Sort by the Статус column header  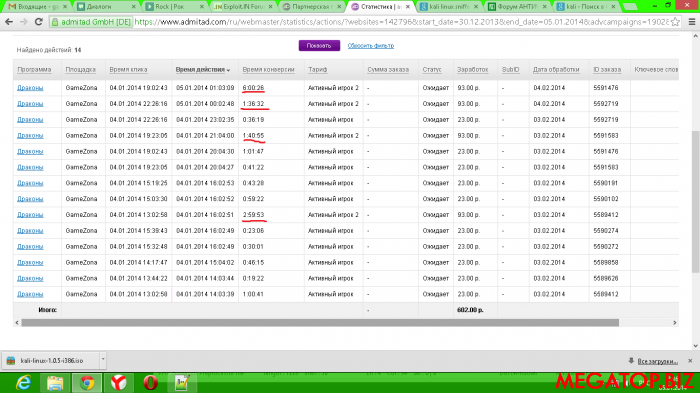point(432,70)
